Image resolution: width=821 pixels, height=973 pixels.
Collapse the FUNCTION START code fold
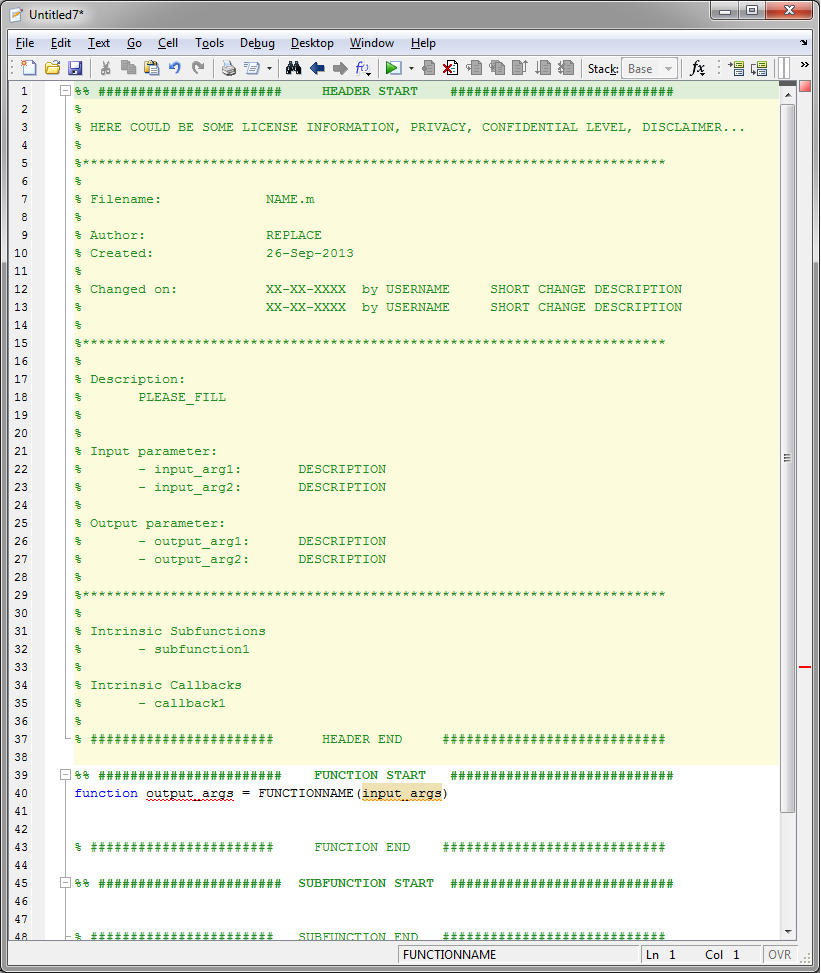pyautogui.click(x=65, y=774)
